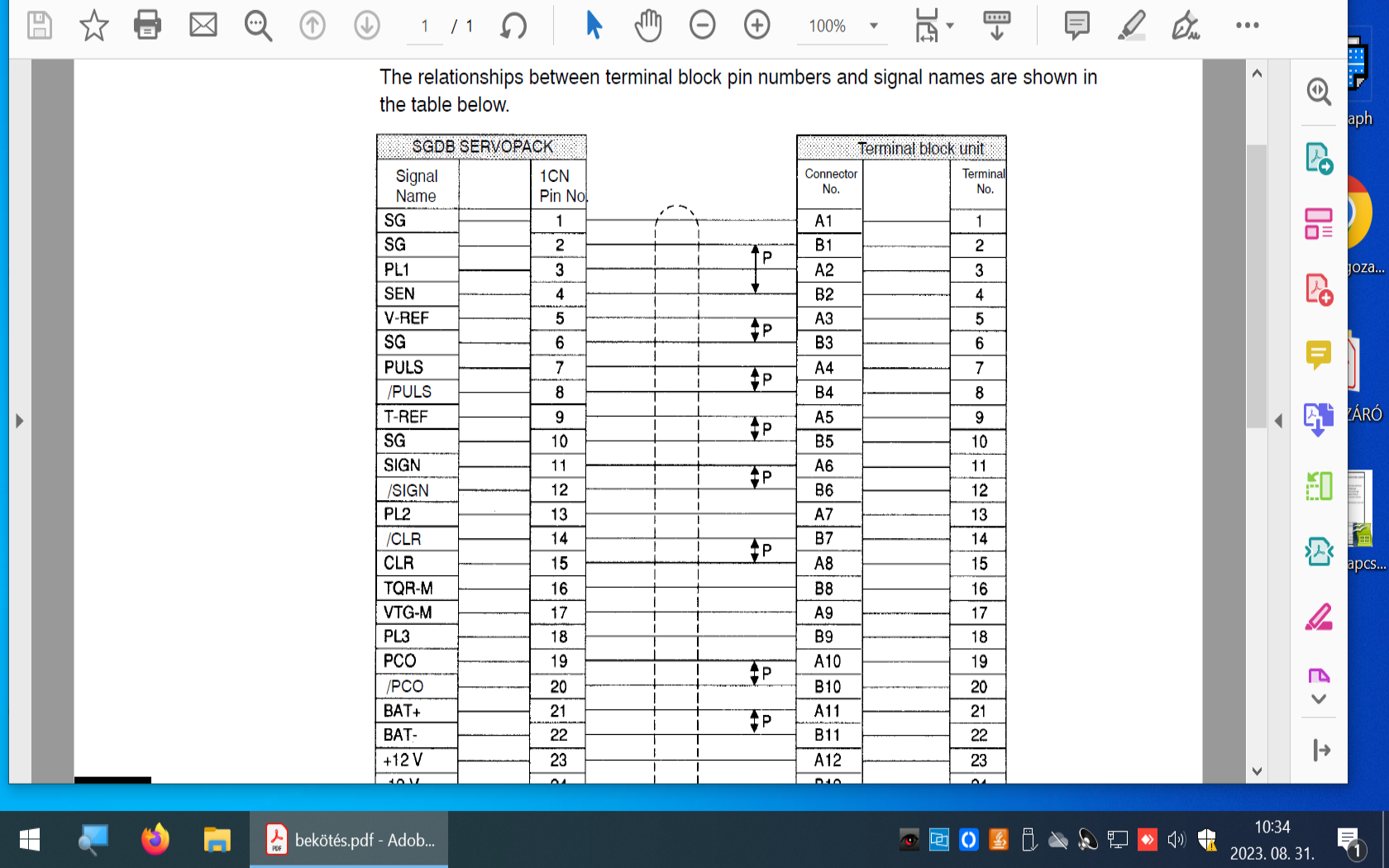Send the file by email envelope icon
1389x868 pixels.
[x=203, y=26]
